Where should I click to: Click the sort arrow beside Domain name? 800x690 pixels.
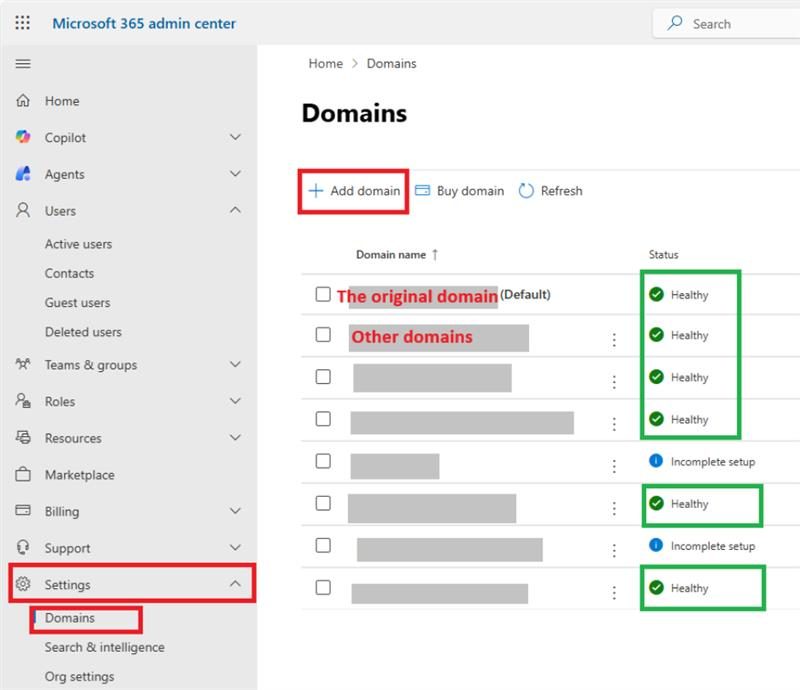435,254
